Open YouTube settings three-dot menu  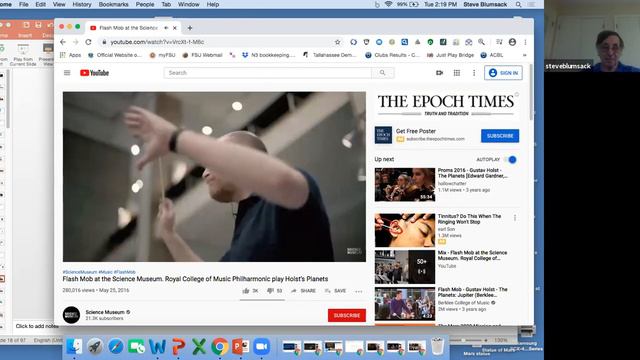(x=474, y=73)
